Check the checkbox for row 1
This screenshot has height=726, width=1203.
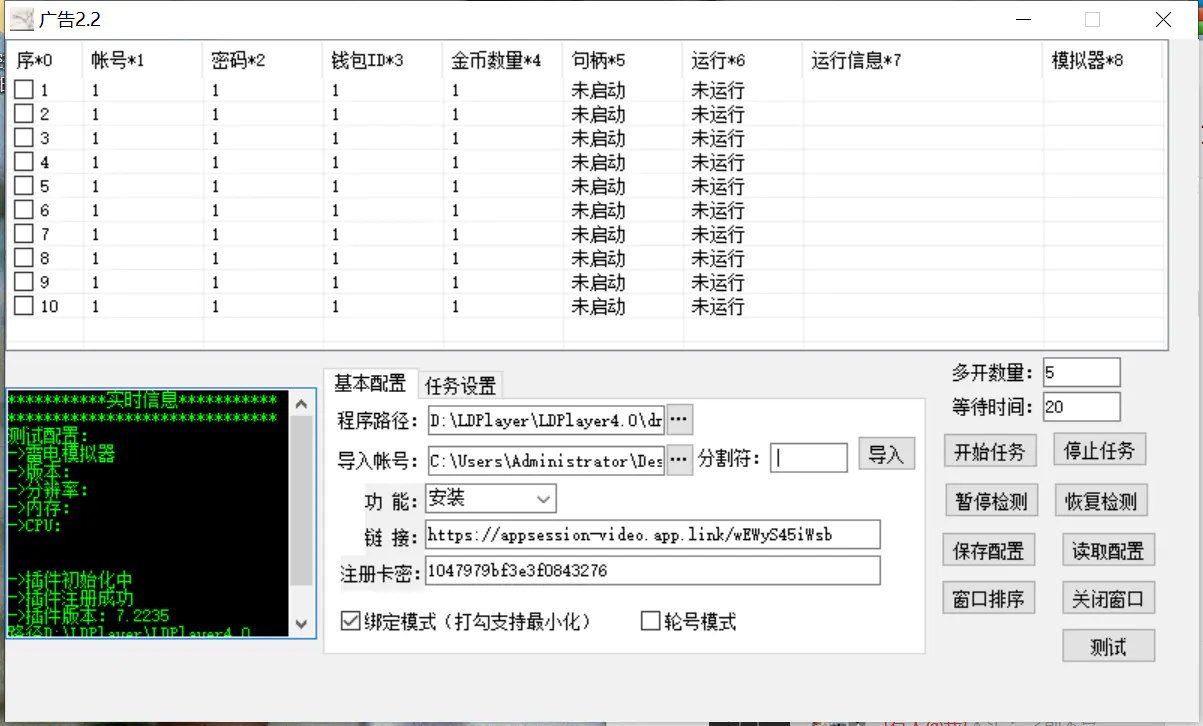24,90
